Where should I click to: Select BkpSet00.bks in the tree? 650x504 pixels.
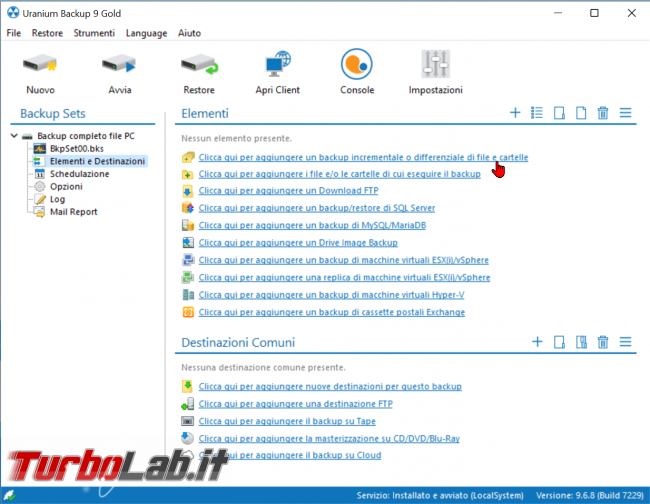[77, 148]
